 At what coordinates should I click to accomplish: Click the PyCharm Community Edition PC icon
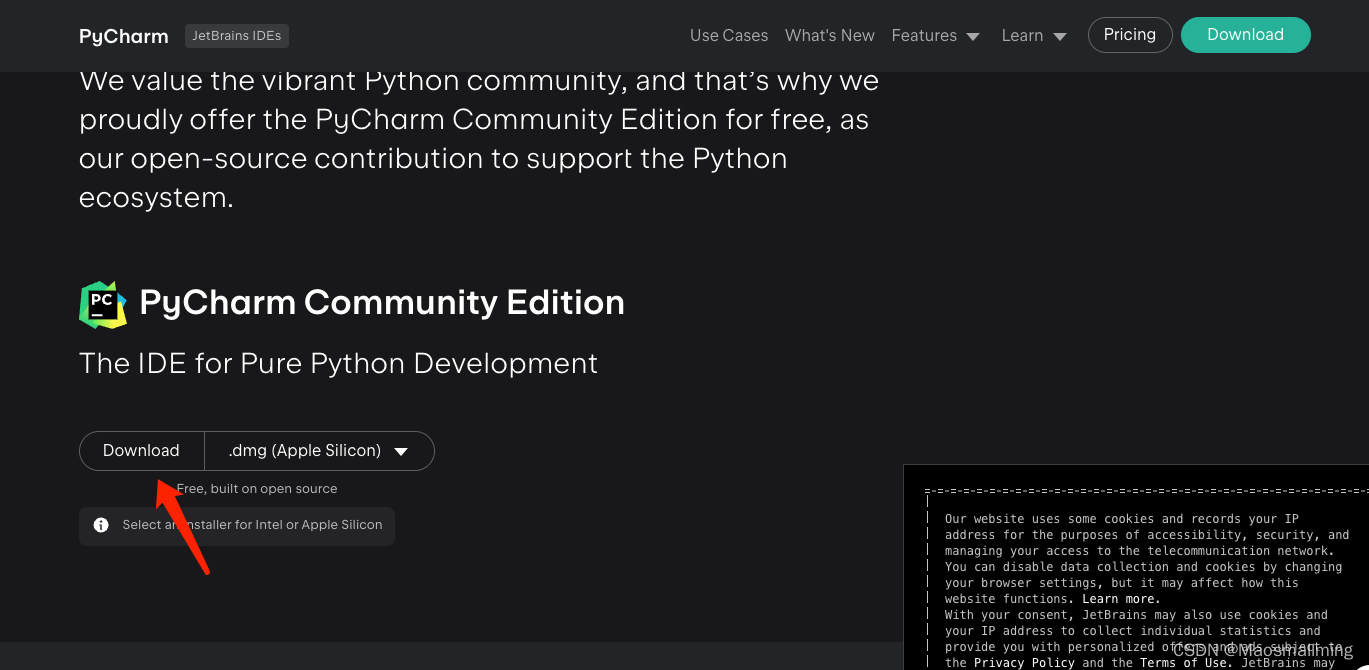pos(103,304)
